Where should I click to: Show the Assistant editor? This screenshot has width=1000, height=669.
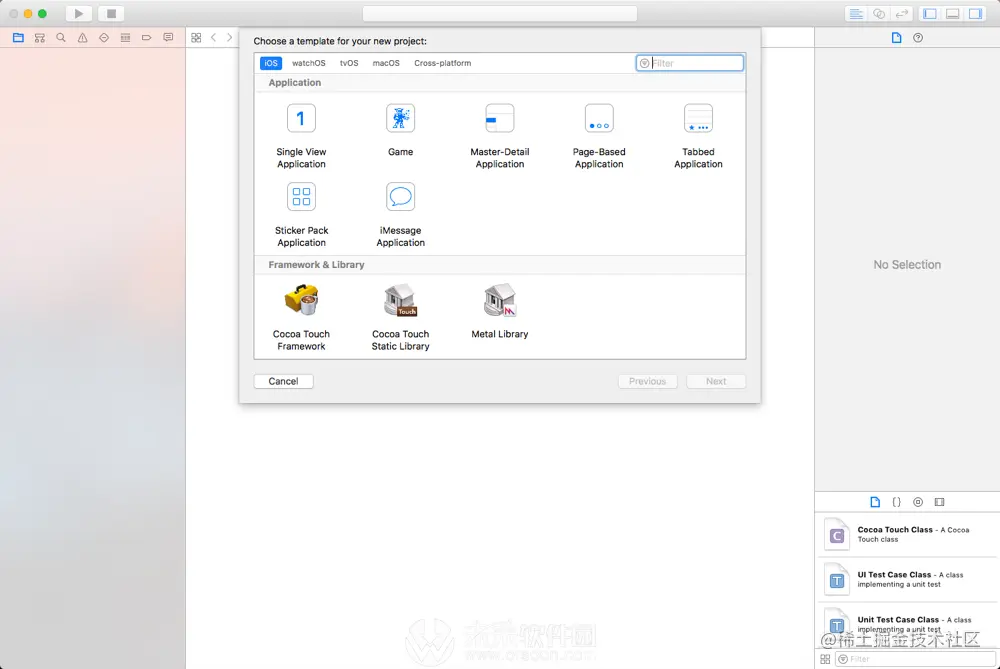[879, 13]
